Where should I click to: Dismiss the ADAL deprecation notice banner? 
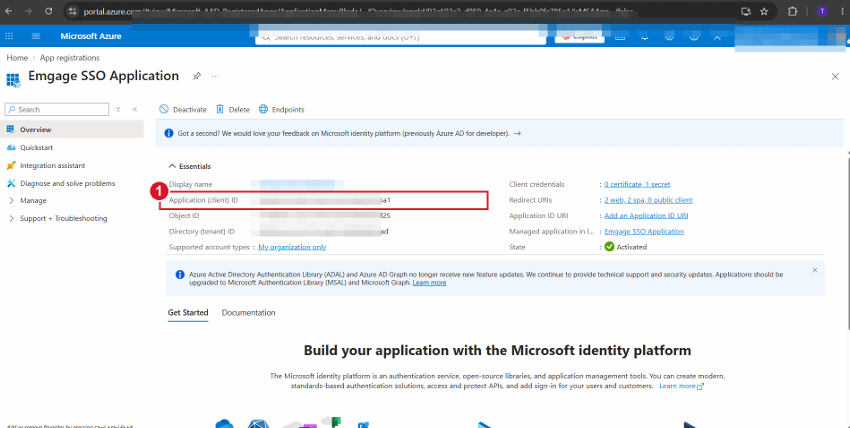point(814,270)
